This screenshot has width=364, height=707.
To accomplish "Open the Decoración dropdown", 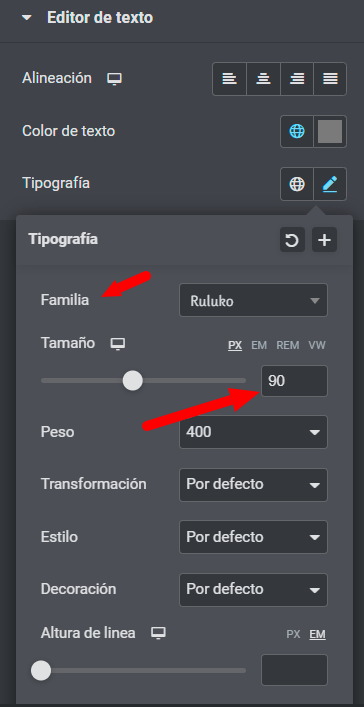I will [x=253, y=590].
